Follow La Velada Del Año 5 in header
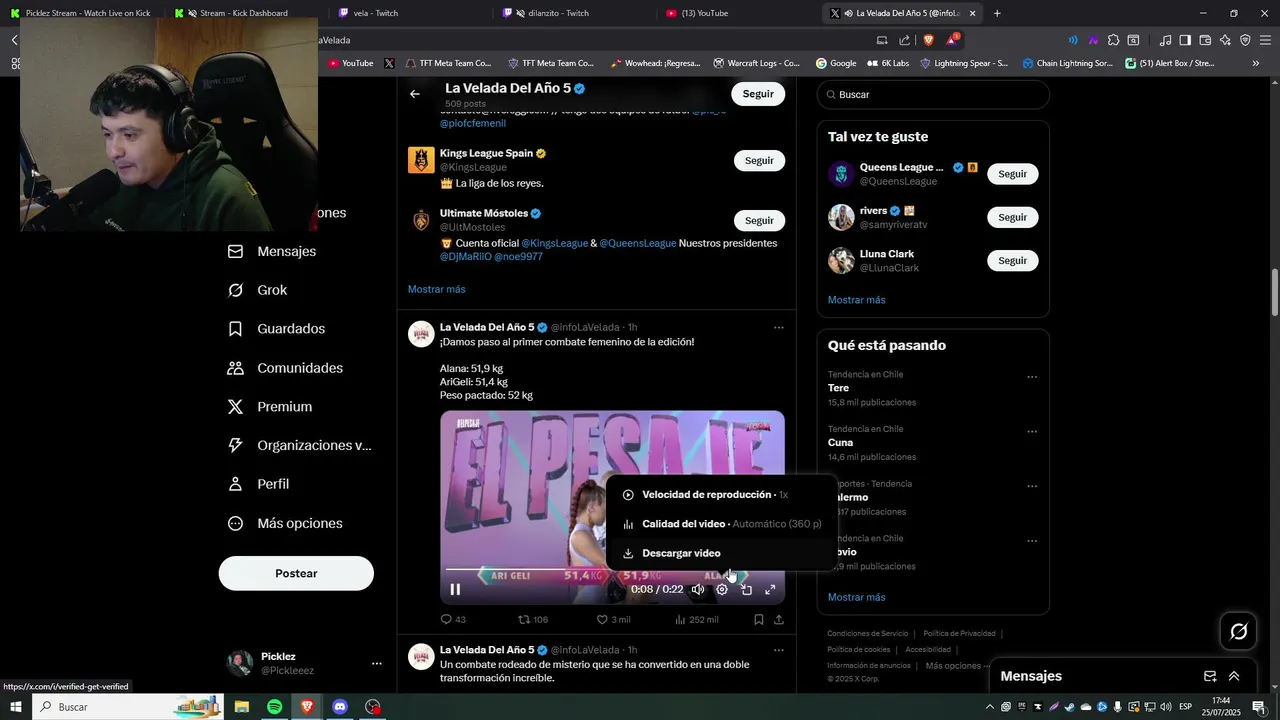Screen dimensions: 1280x720 758,94
